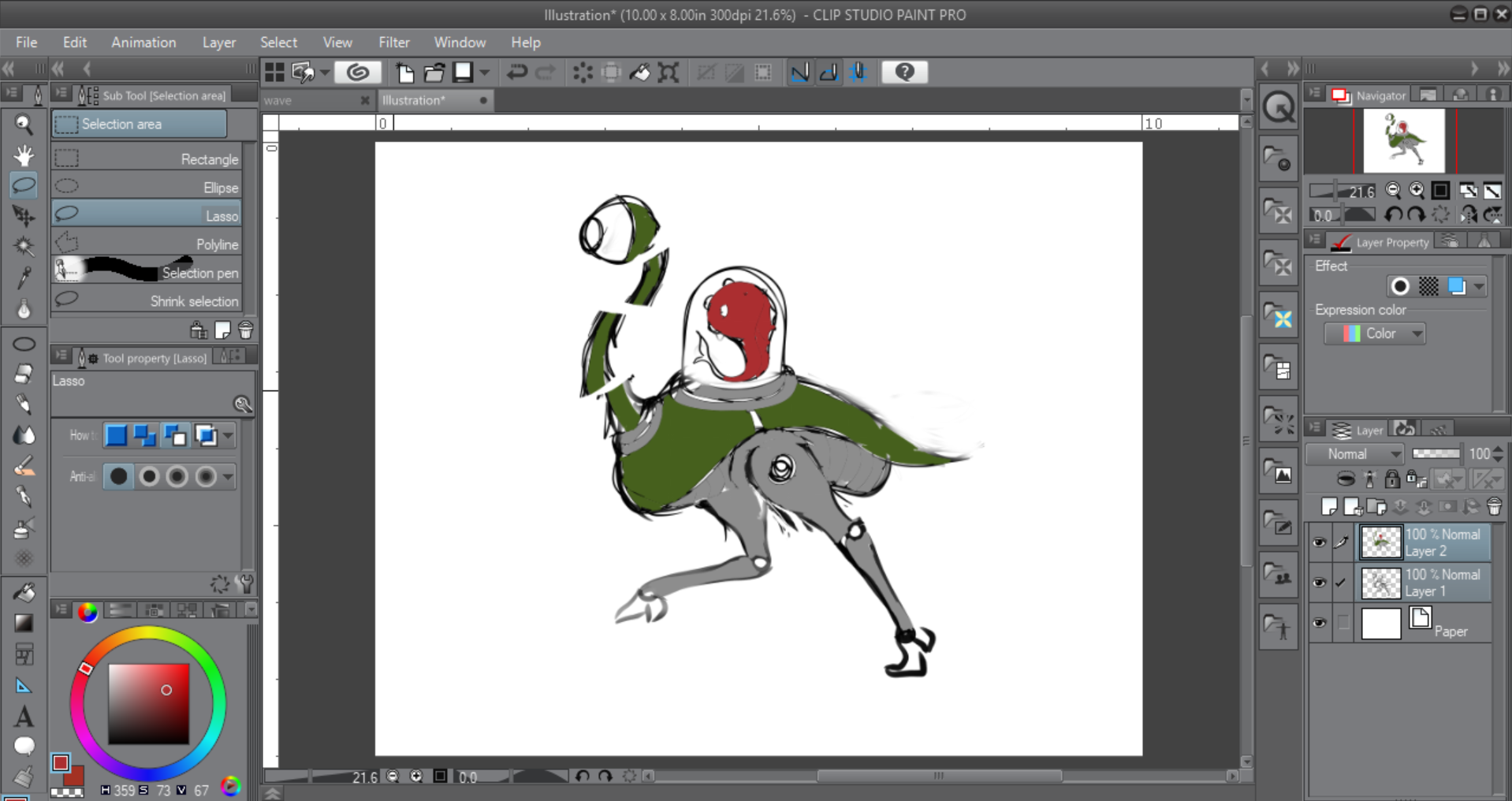The image size is (1512, 801).
Task: Open the Filter menu
Action: click(393, 43)
